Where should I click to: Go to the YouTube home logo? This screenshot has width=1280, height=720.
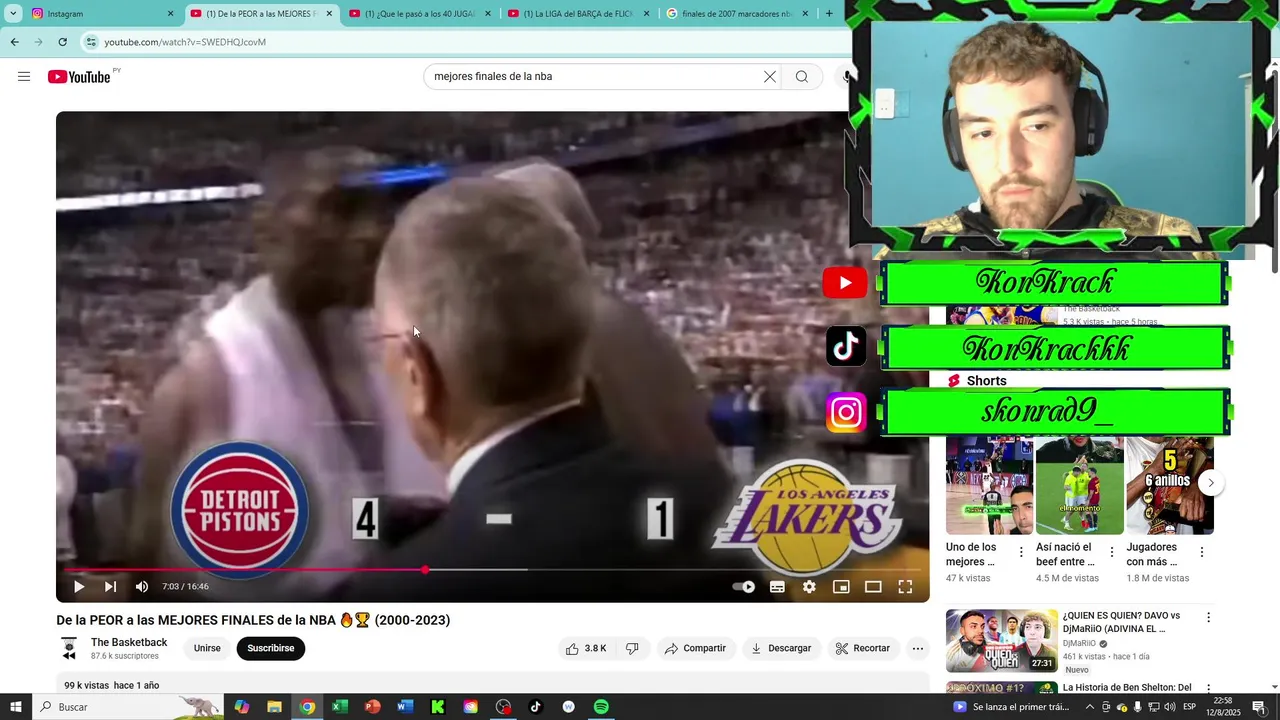pos(79,77)
